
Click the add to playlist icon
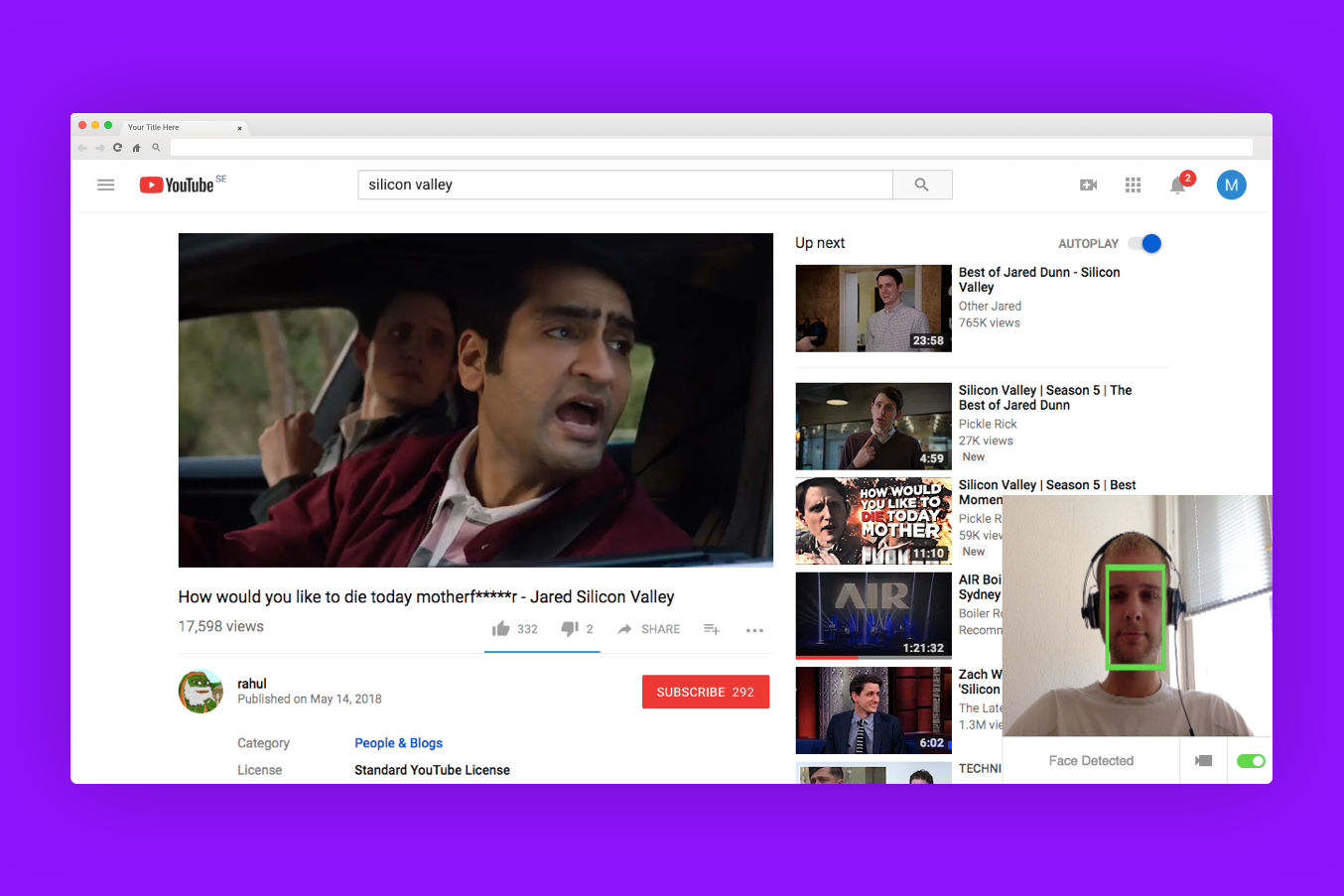[712, 629]
